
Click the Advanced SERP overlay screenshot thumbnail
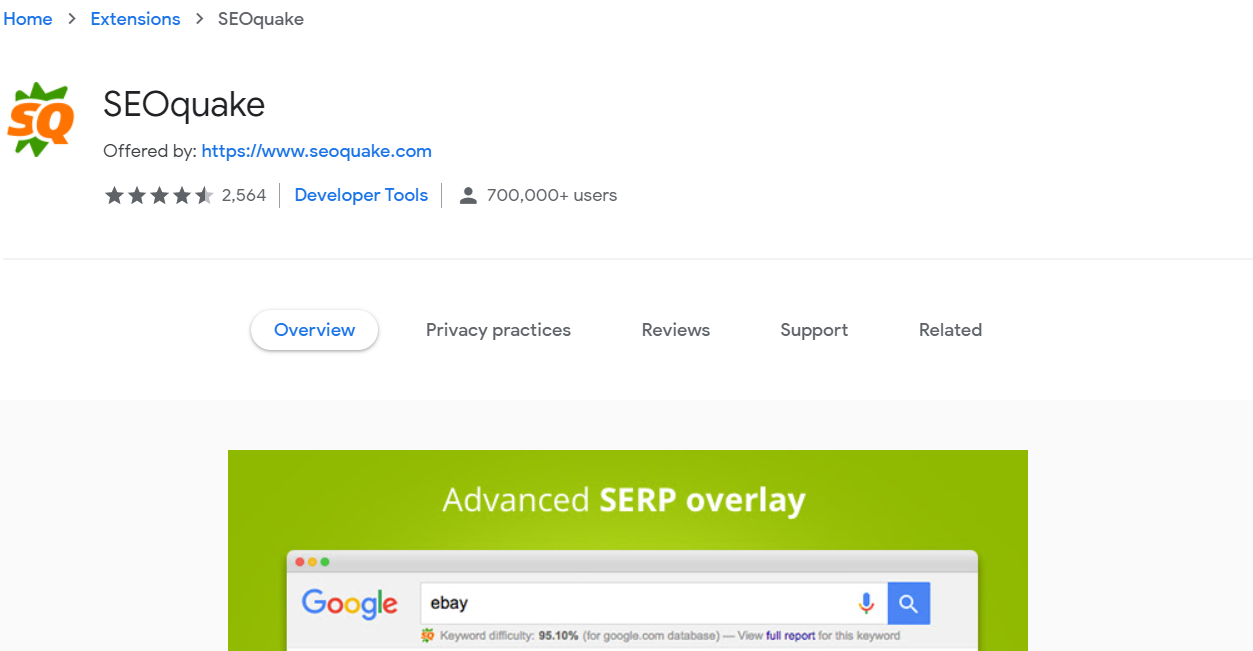(628, 550)
